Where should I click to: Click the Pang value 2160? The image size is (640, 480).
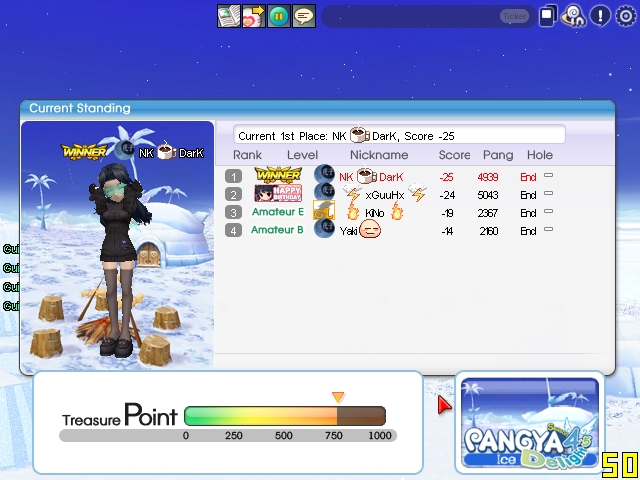coord(489,231)
